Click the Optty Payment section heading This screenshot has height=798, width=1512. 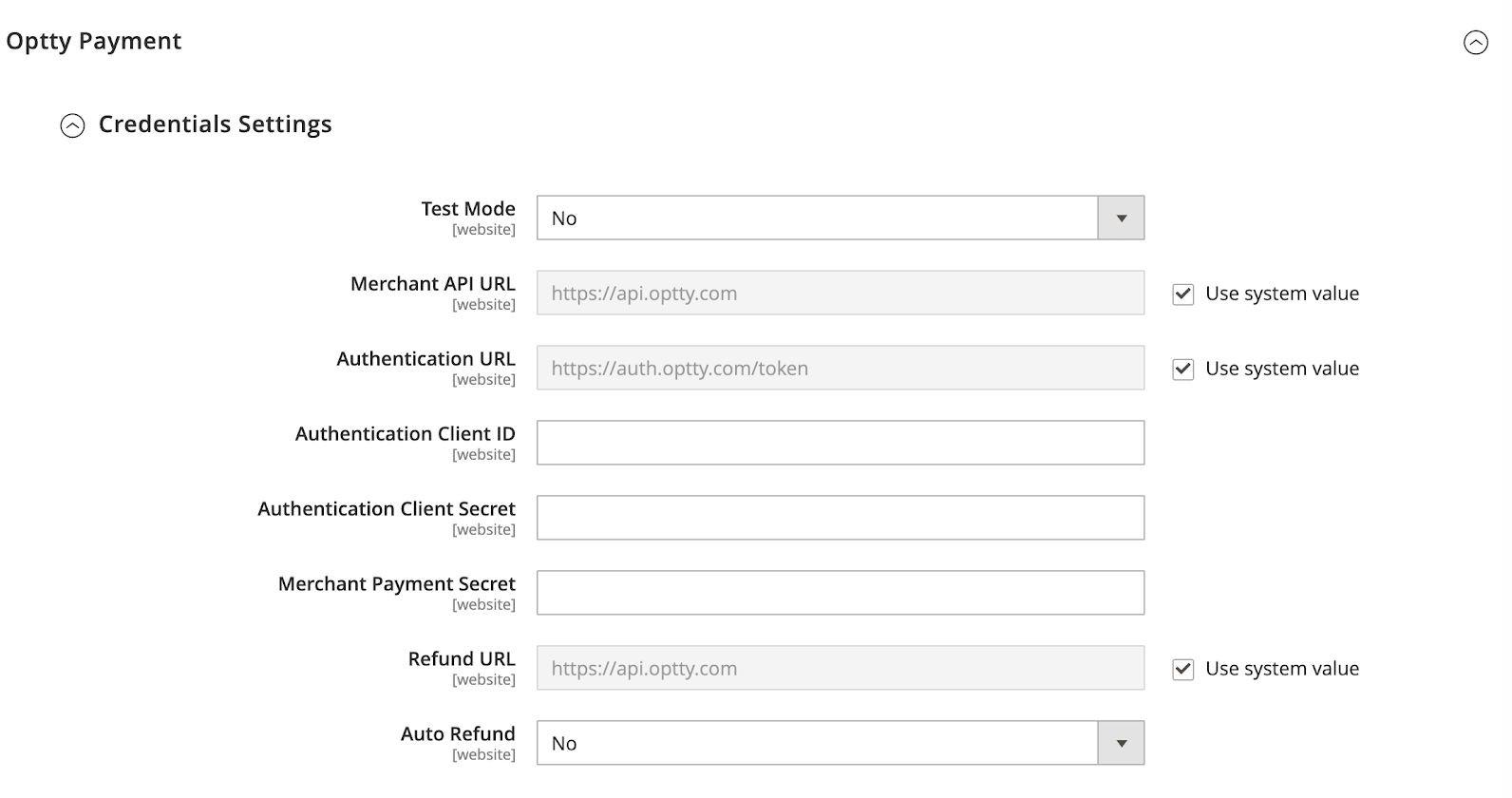[94, 41]
